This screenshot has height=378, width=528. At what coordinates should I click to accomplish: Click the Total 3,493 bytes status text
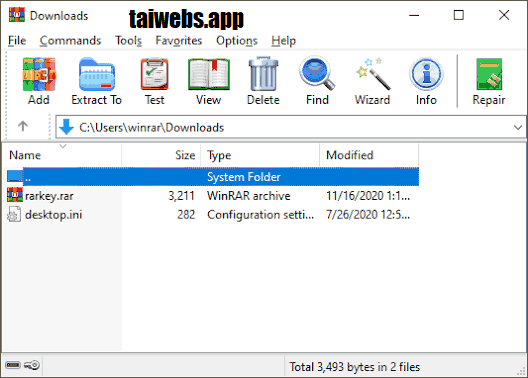(x=355, y=367)
